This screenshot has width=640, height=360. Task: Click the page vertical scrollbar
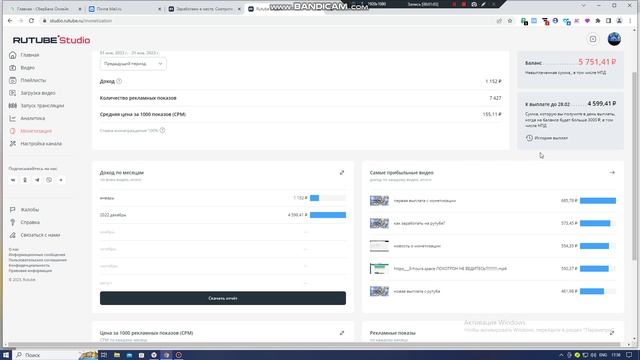pos(634,165)
